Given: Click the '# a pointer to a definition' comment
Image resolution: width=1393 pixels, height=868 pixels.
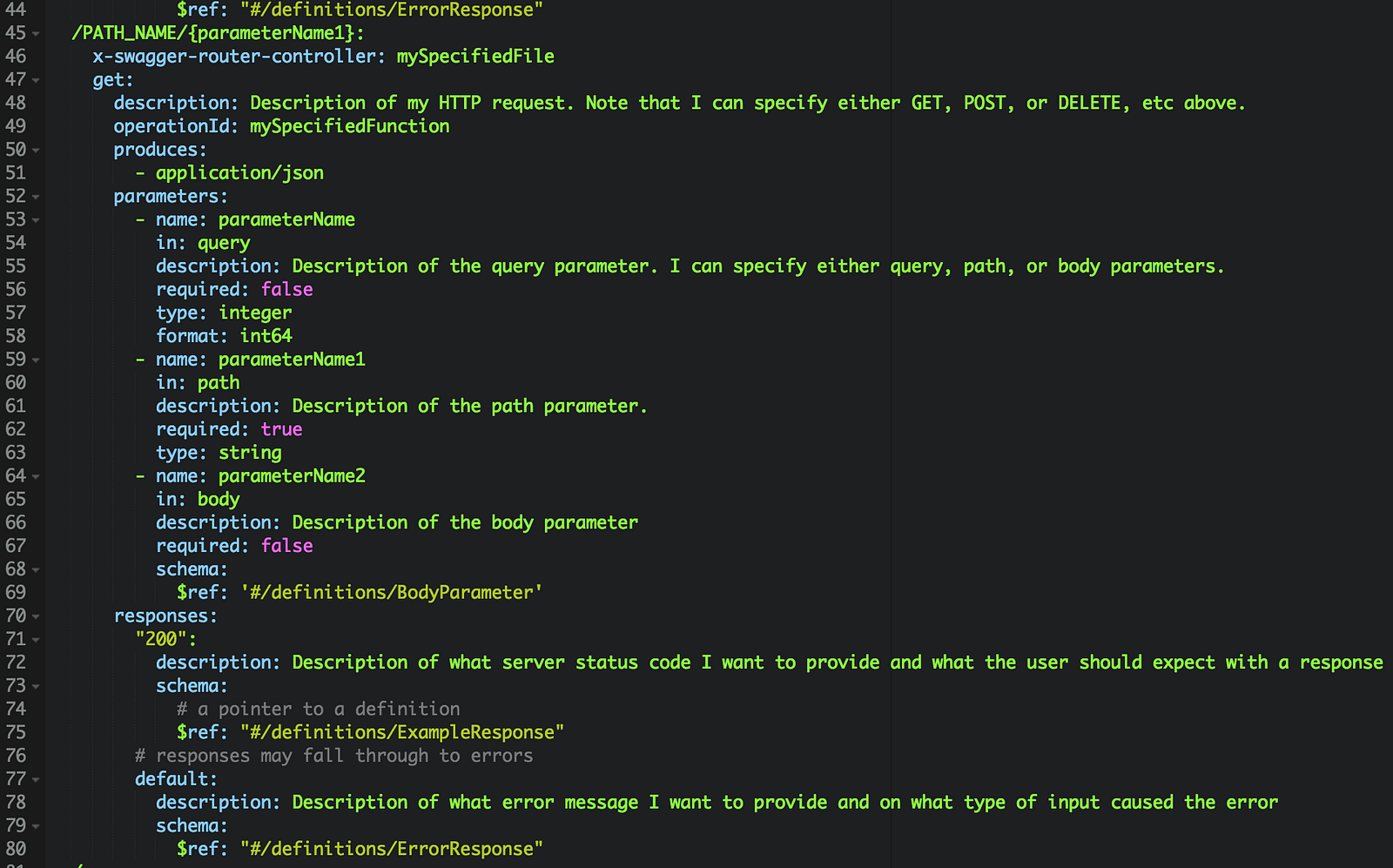Looking at the screenshot, I should coord(319,710).
